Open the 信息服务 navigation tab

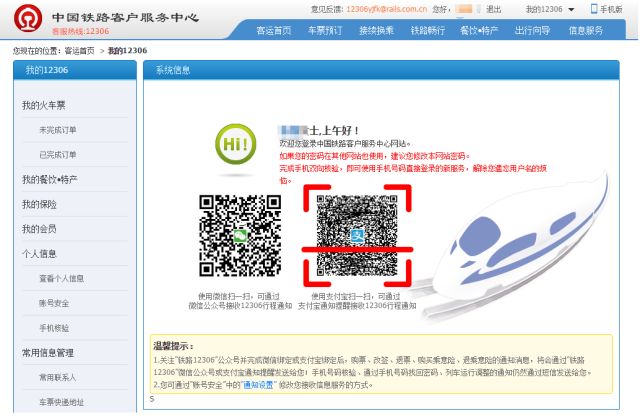tap(586, 31)
